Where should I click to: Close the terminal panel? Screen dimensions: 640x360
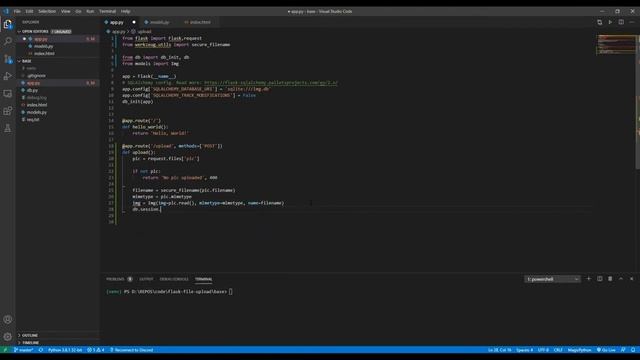point(631,279)
